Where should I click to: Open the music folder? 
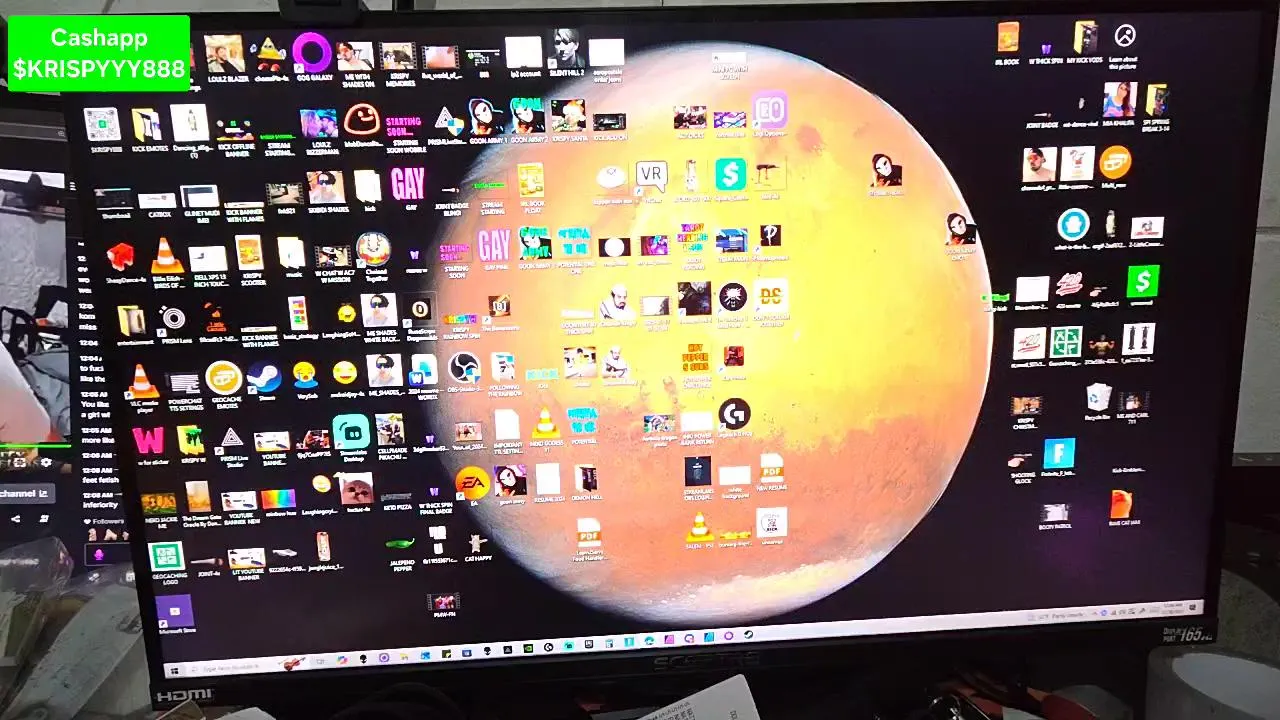tap(291, 258)
